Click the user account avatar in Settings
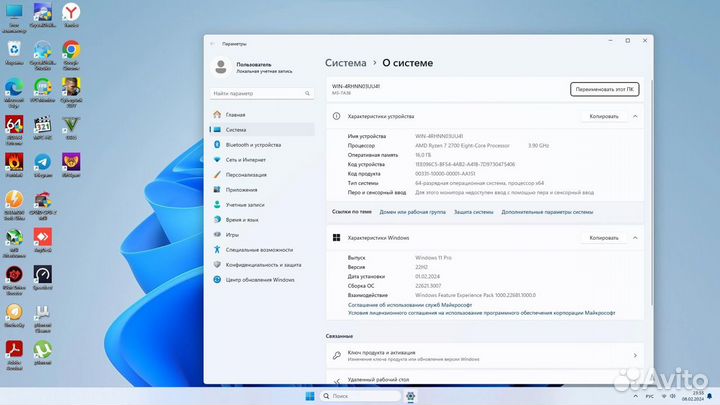 [x=221, y=67]
